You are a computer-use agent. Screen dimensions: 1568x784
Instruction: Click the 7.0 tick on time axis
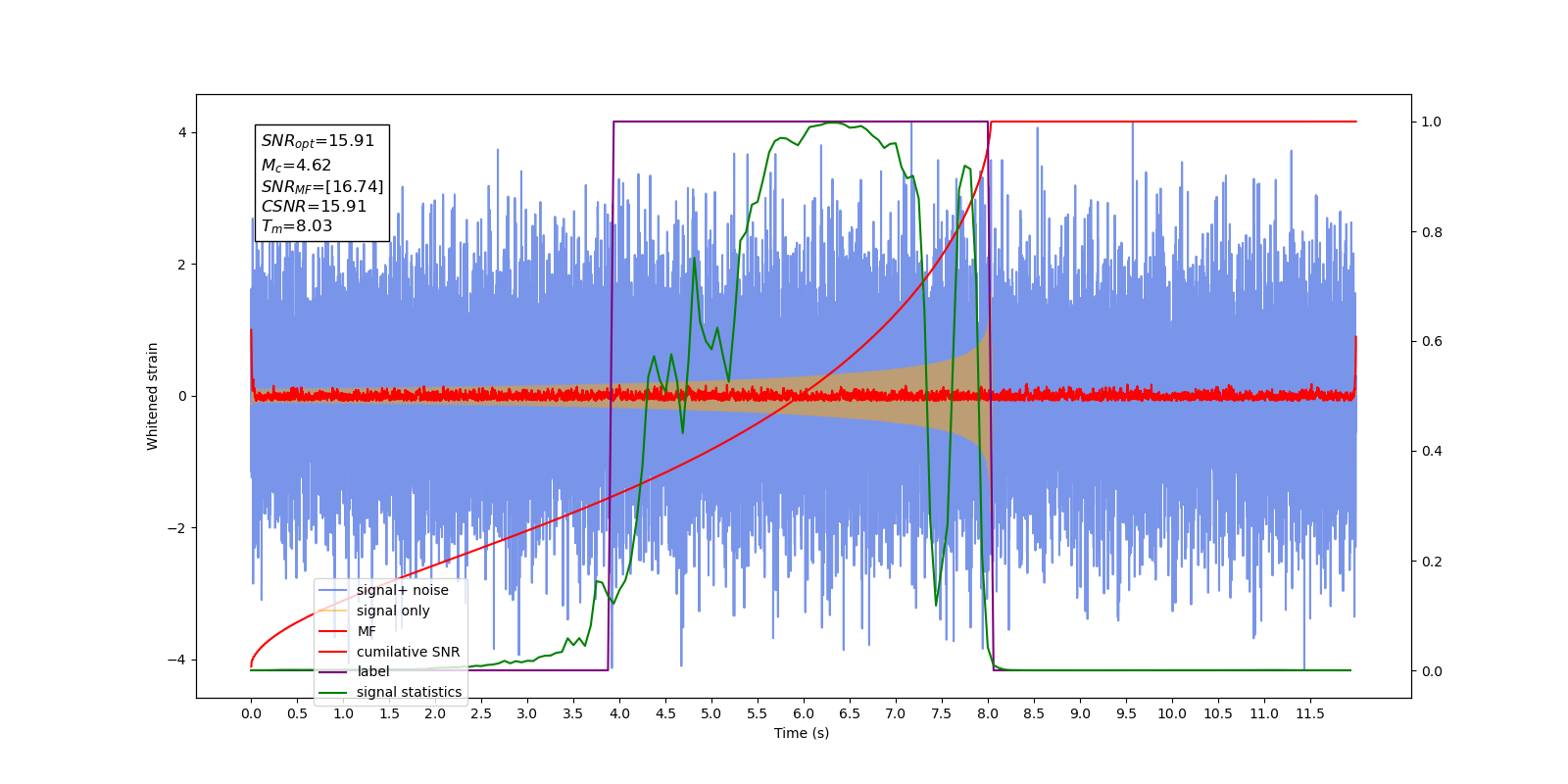896,713
